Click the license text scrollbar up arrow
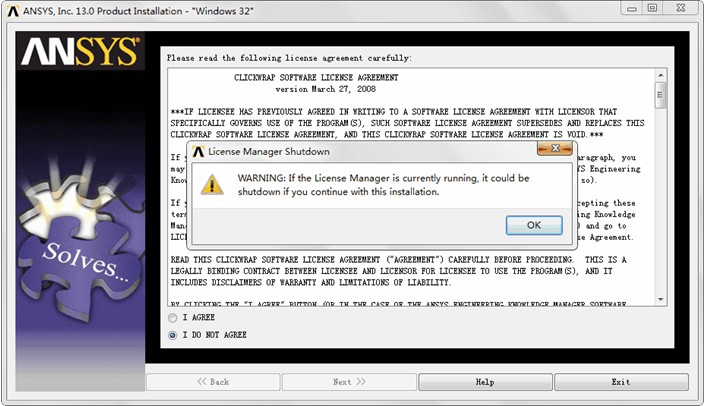This screenshot has width=704, height=406. 661,75
